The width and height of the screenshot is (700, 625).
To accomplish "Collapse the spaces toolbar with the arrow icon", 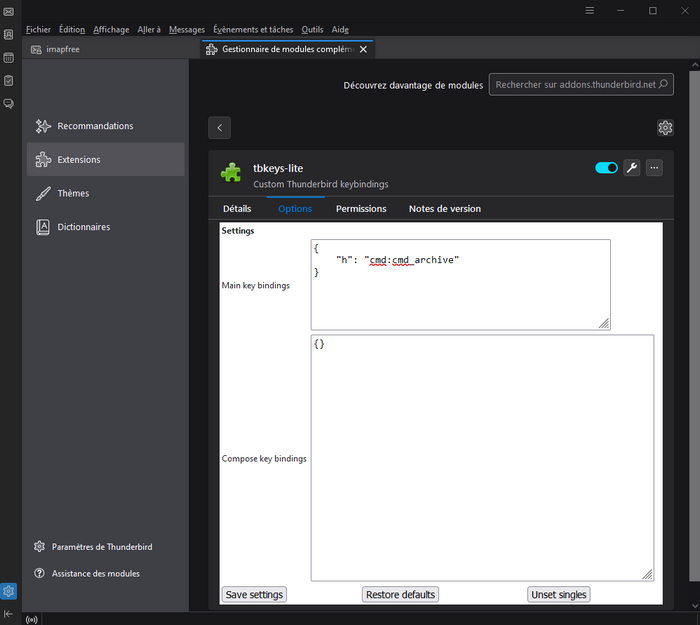I will [x=8, y=614].
